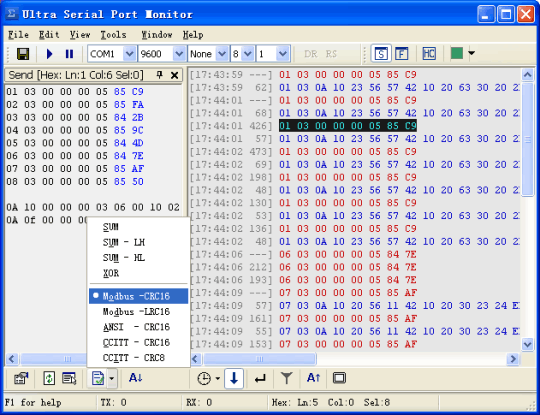This screenshot has width=540, height=415.
Task: Open the Edit menu
Action: [x=49, y=35]
